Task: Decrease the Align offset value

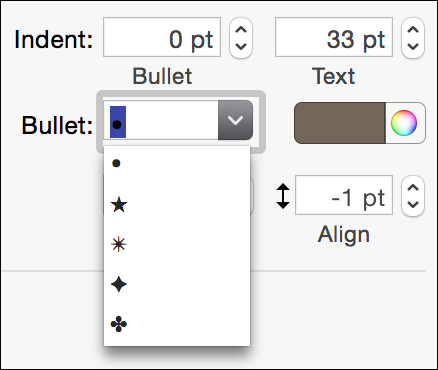Action: click(x=413, y=204)
